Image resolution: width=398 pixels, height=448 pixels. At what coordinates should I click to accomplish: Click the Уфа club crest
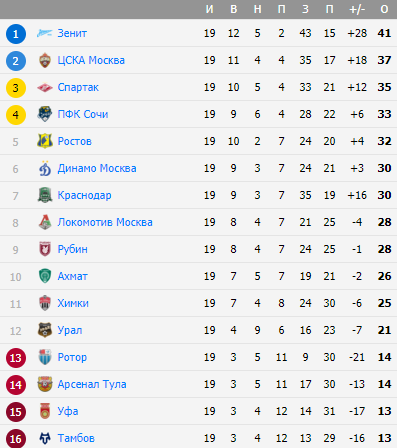point(45,411)
